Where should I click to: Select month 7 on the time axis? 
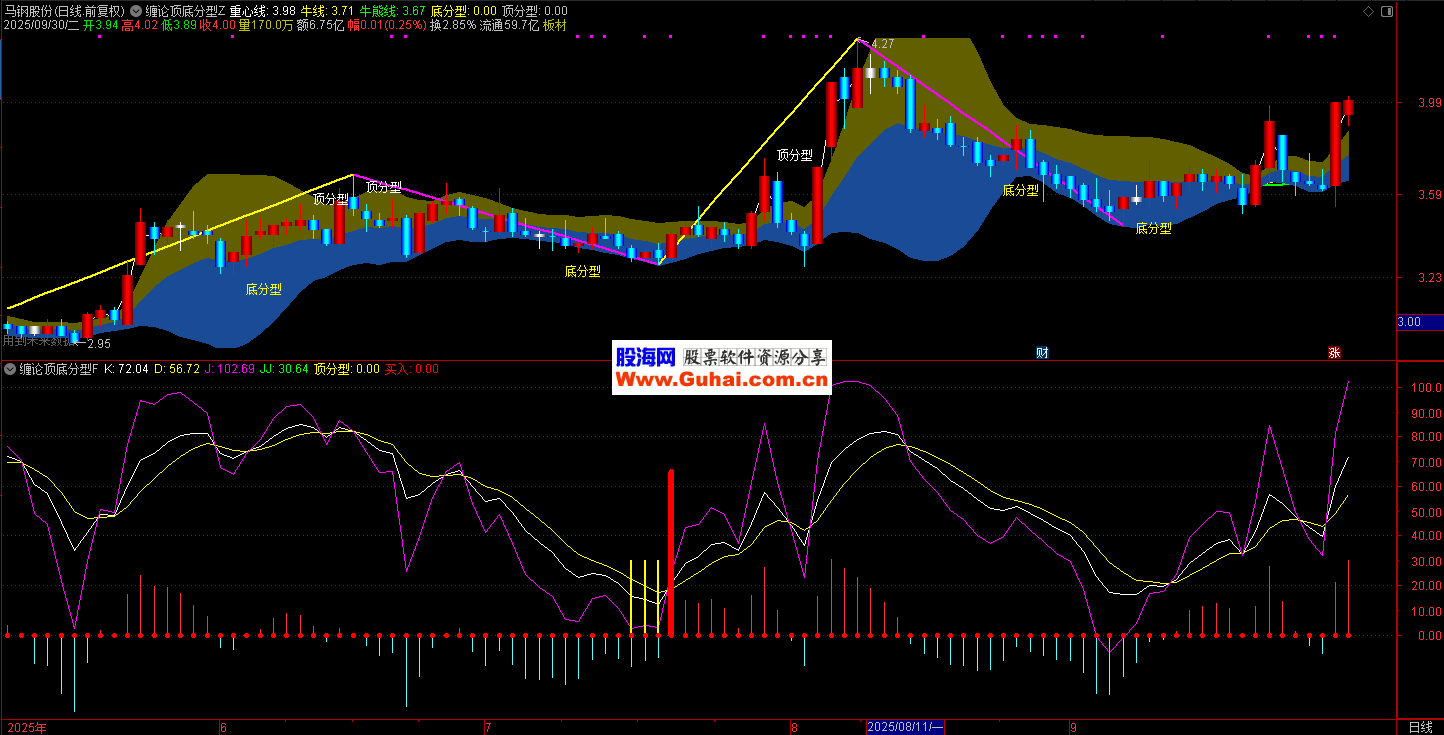(x=487, y=727)
